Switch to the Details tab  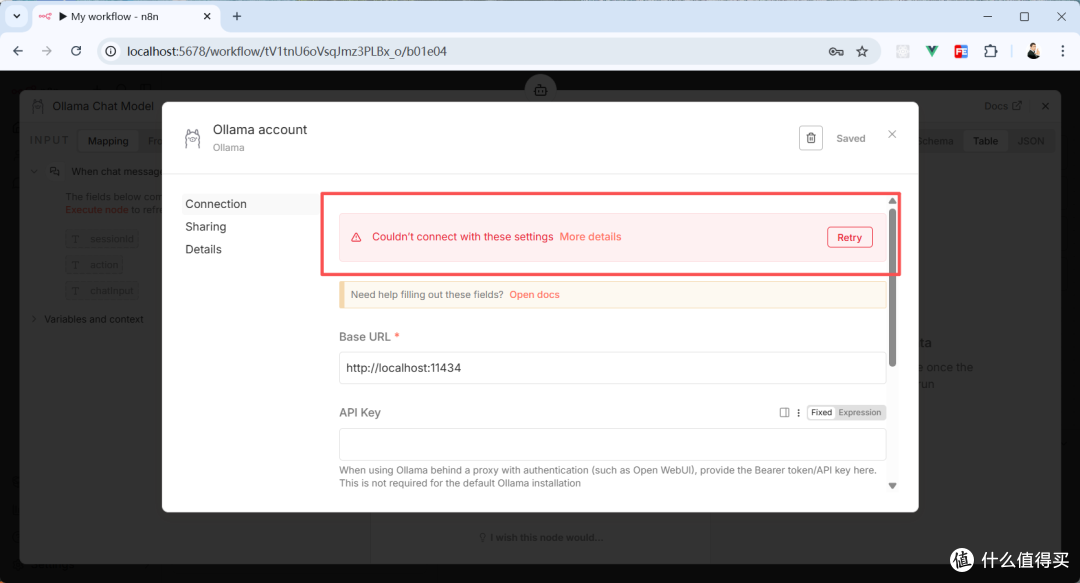coord(203,249)
